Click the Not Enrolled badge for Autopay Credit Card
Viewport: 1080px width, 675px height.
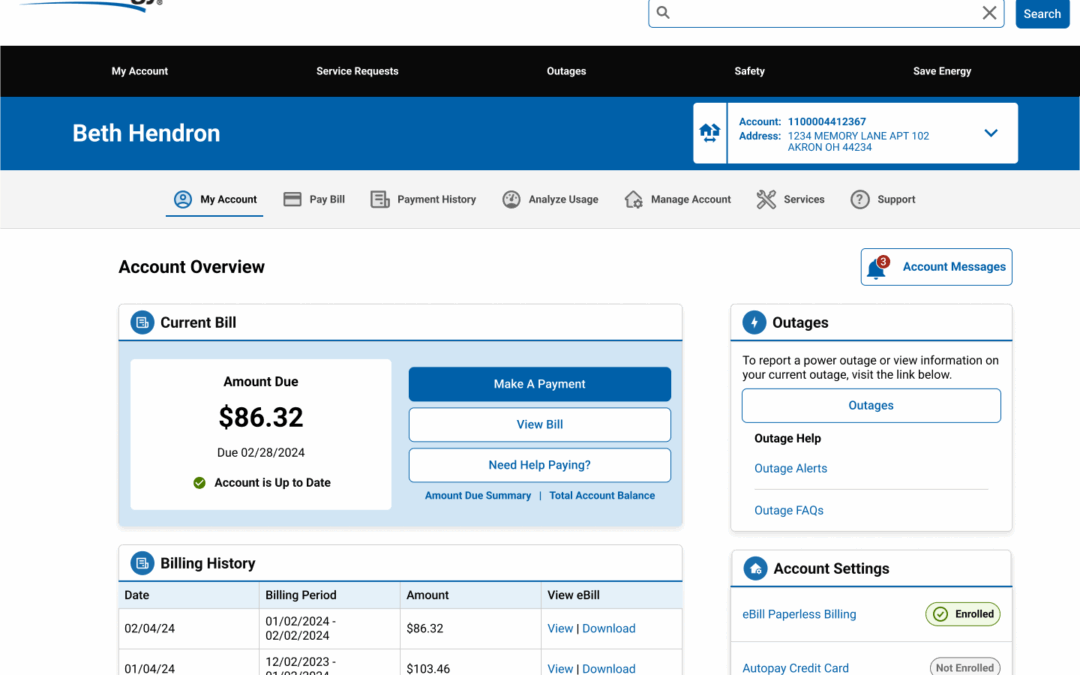pyautogui.click(x=964, y=666)
